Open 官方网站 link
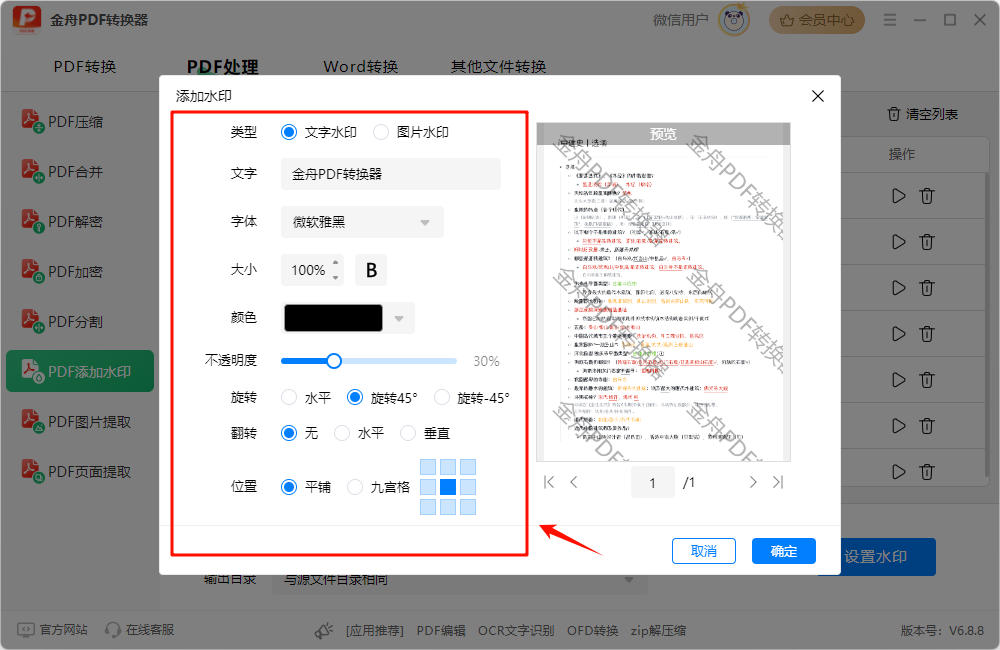The height and width of the screenshot is (650, 1000). (x=52, y=630)
